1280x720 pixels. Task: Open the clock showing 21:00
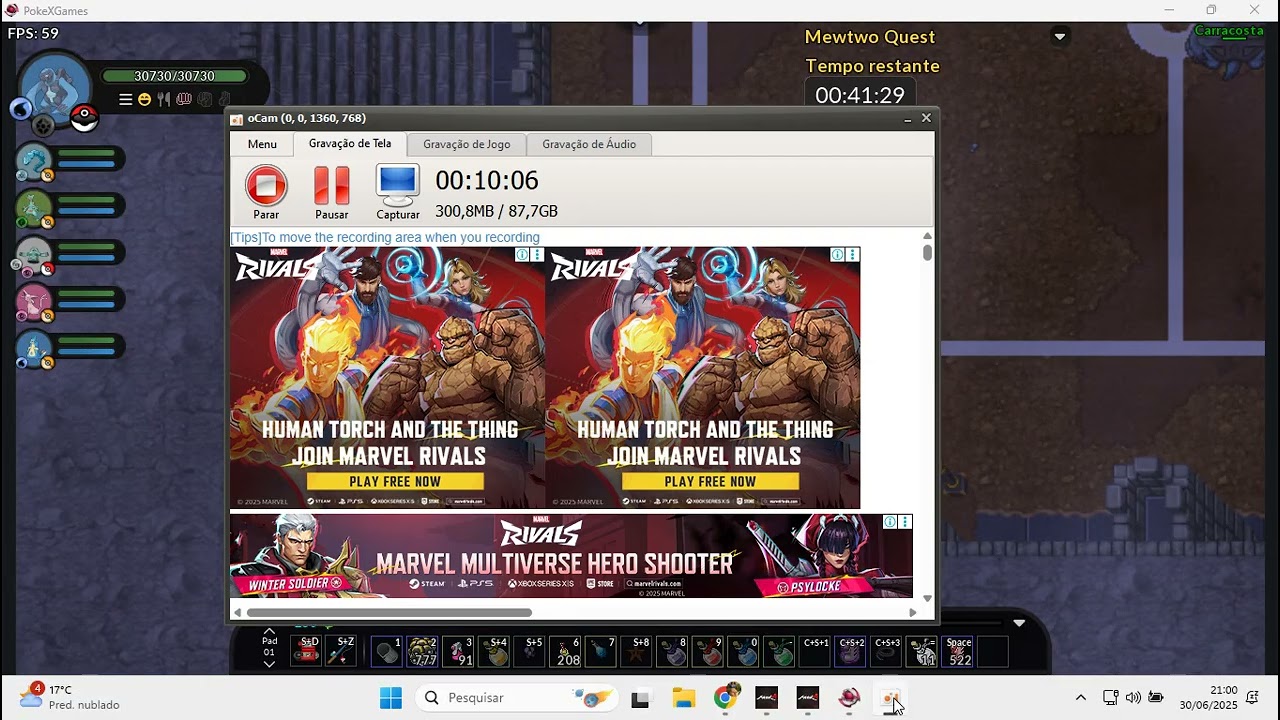(x=1208, y=697)
